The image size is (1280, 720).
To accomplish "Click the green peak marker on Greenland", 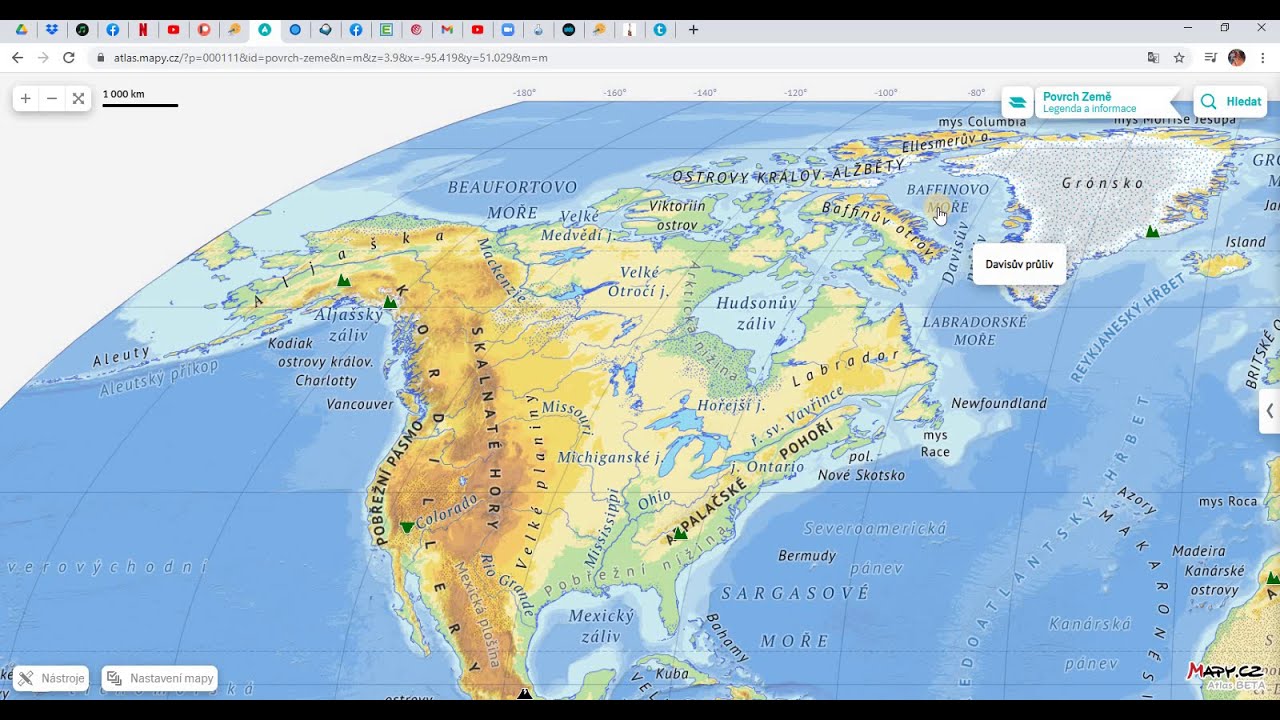I will (x=1152, y=231).
